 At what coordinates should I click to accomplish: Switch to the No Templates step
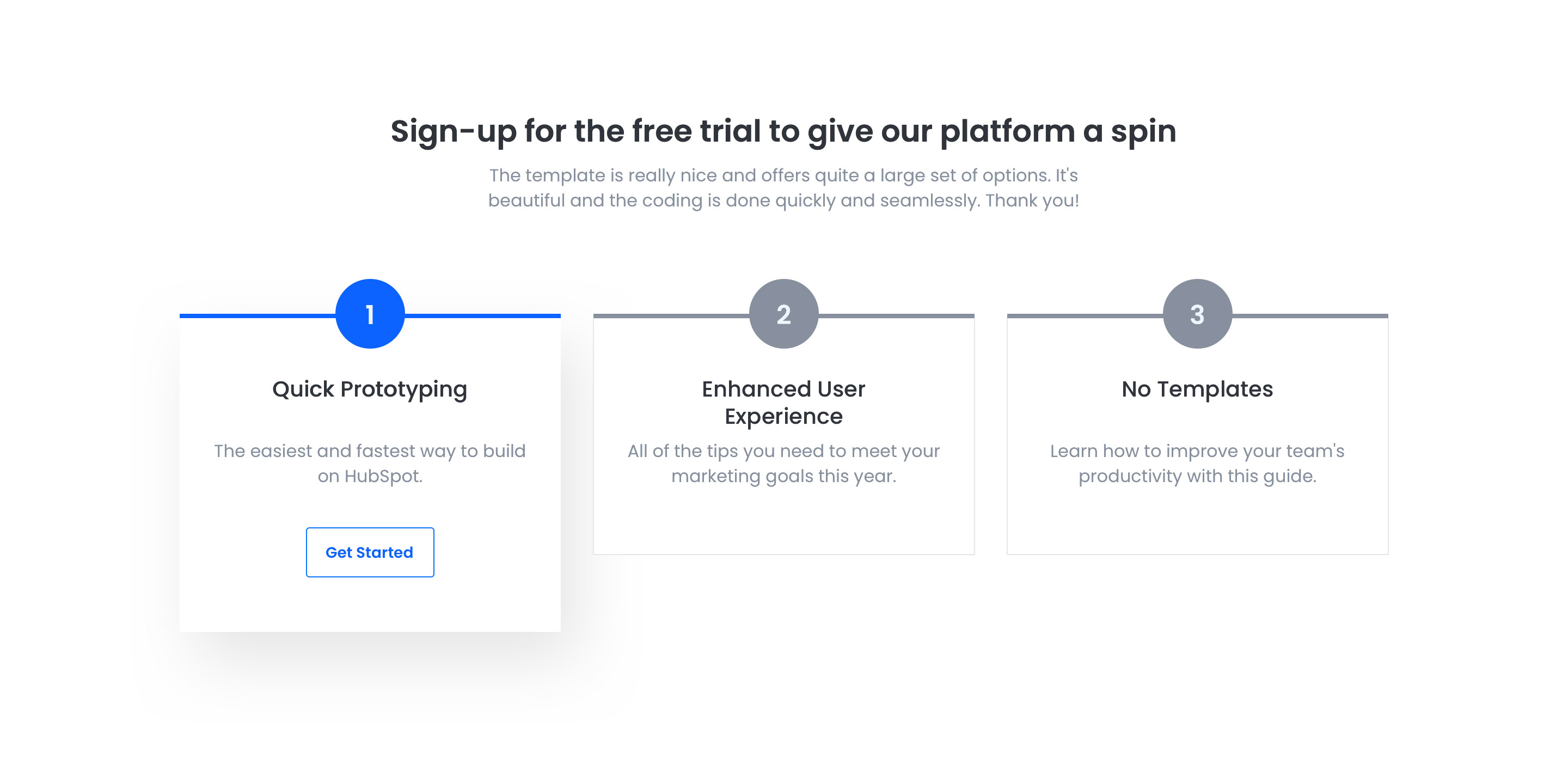1197,389
